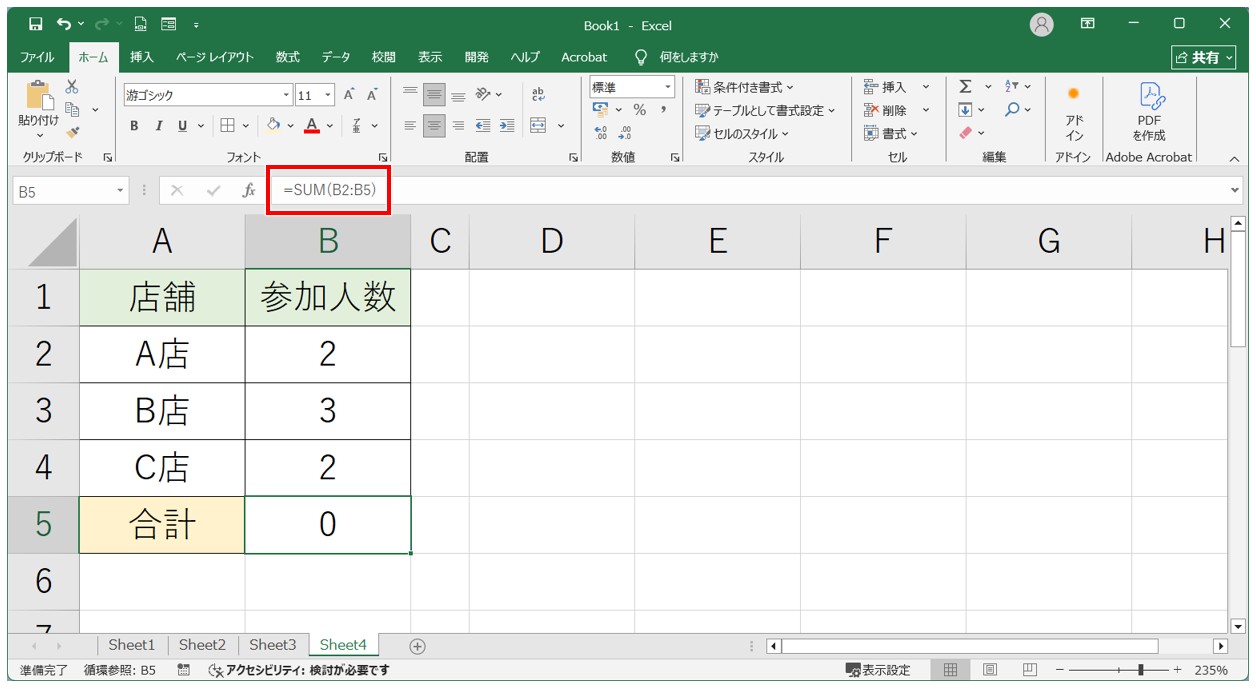The image size is (1256, 689).
Task: Click the Create PDF (PDFを作成) icon
Action: pyautogui.click(x=1148, y=112)
